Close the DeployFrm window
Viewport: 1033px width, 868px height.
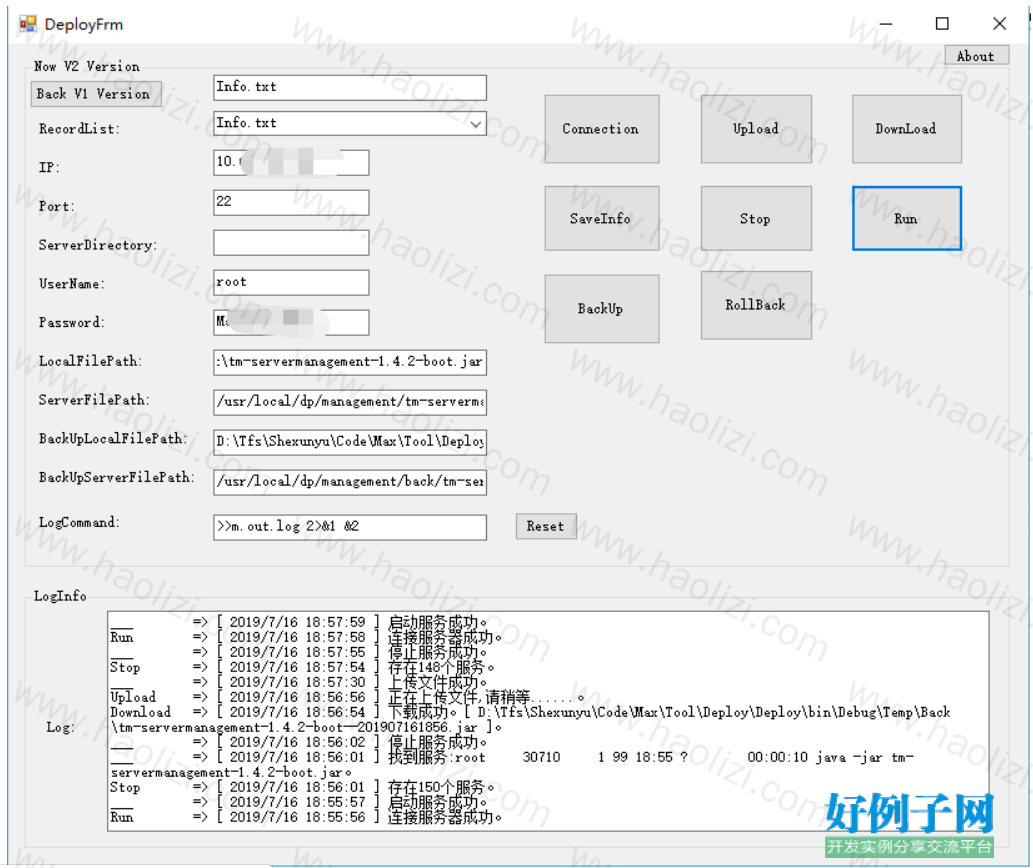click(999, 24)
